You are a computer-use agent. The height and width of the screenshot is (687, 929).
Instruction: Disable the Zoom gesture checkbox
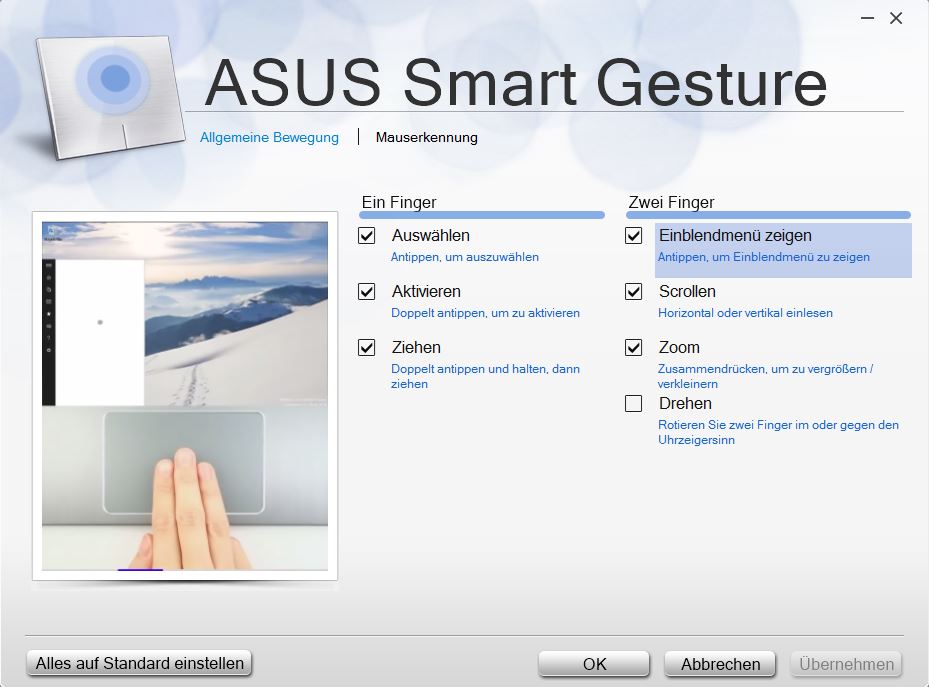click(x=633, y=347)
